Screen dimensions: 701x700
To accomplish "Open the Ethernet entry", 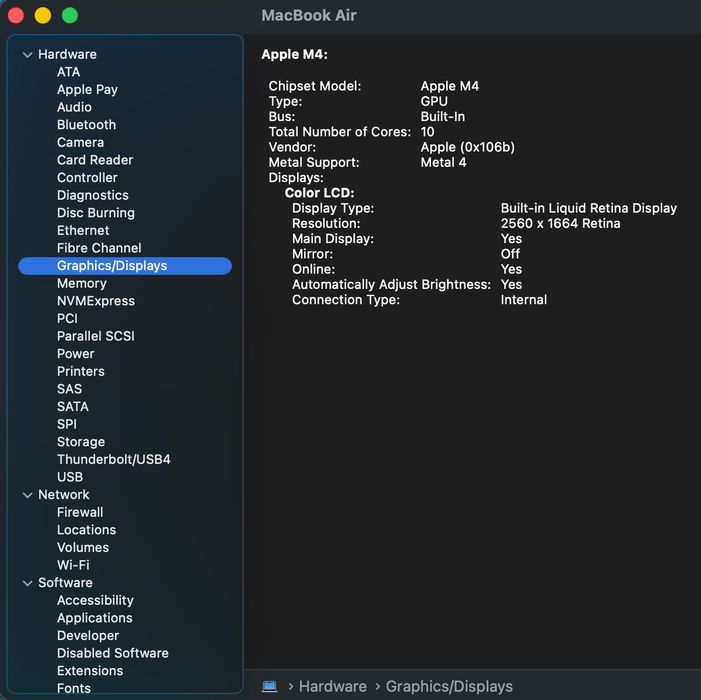I will point(83,231).
